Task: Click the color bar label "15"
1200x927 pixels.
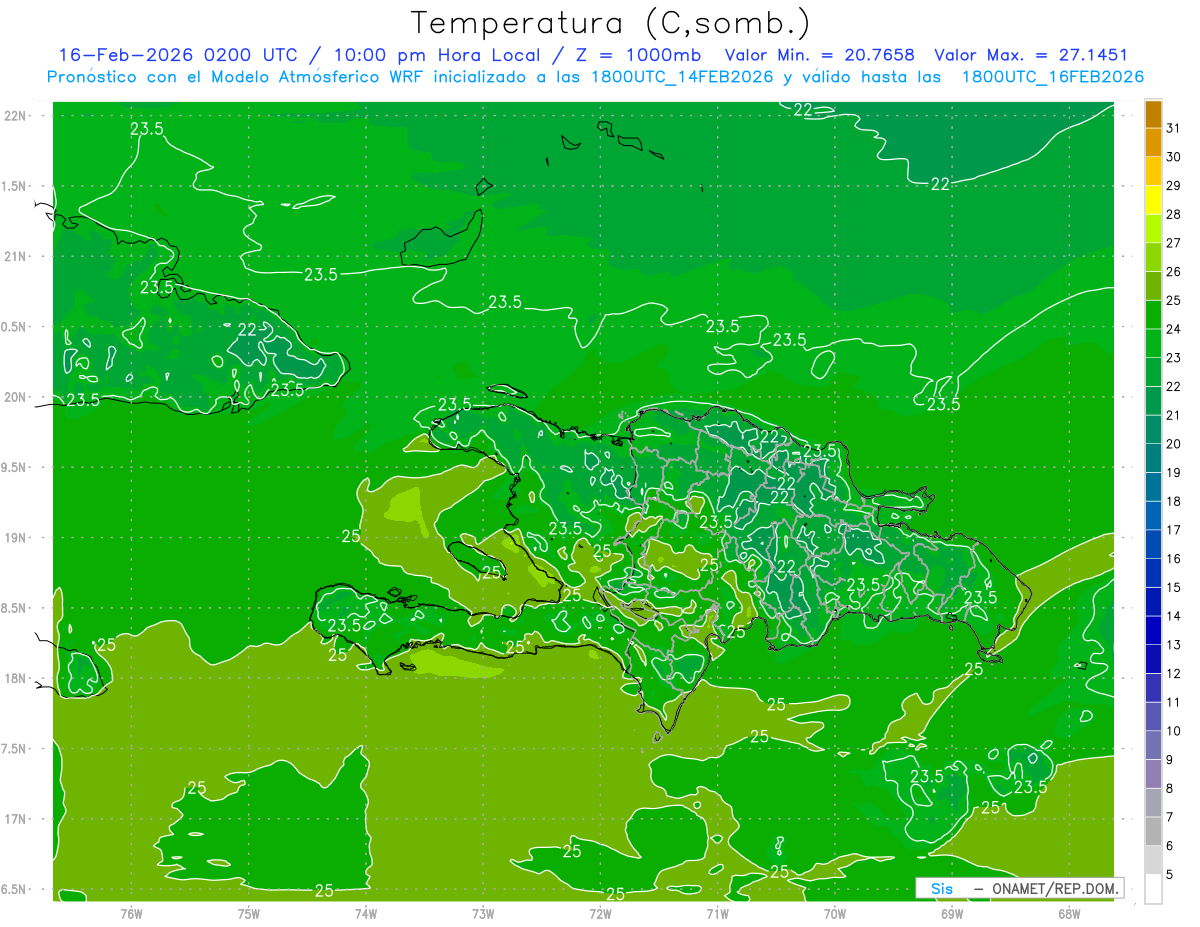Action: point(1174,587)
